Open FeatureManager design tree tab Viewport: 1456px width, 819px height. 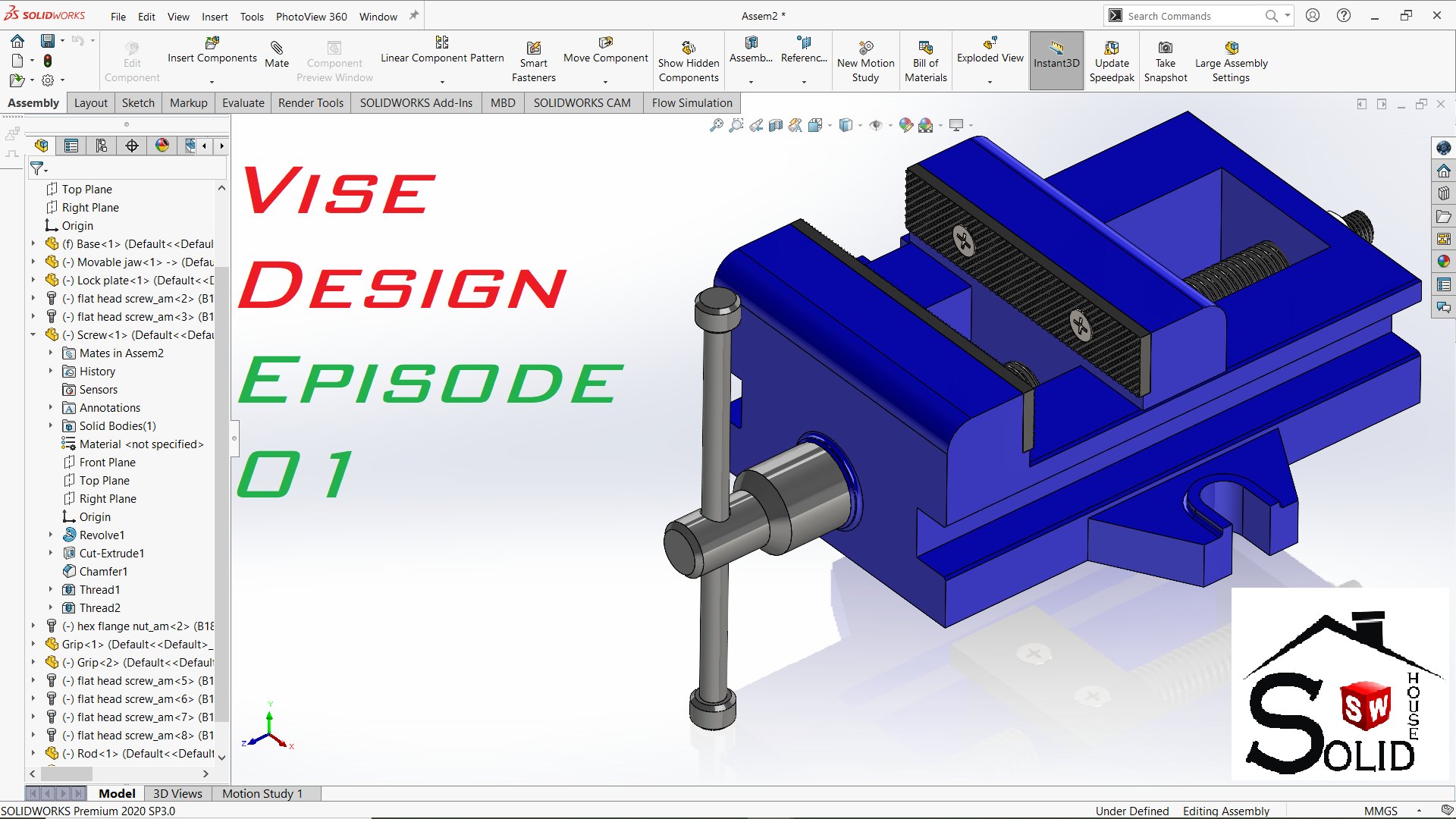42,146
